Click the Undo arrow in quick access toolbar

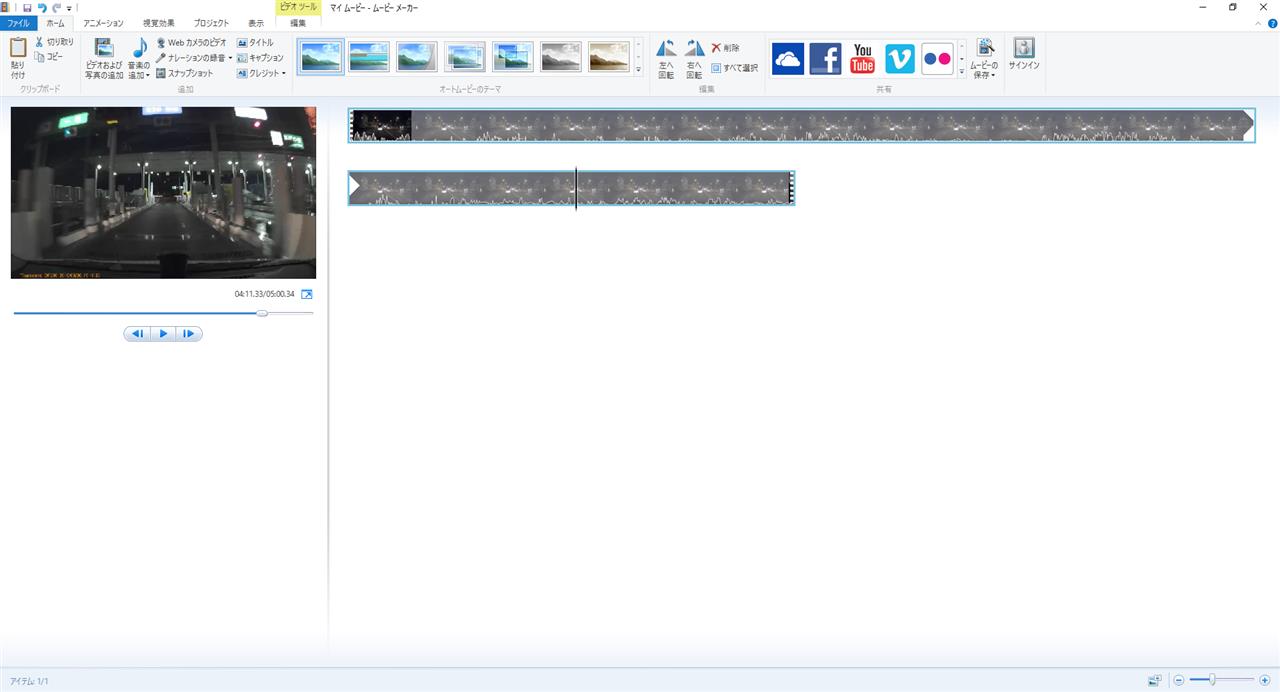(x=42, y=7)
